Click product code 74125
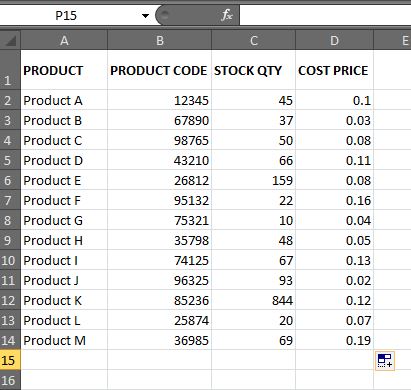The height and width of the screenshot is (390, 411). pyautogui.click(x=159, y=260)
